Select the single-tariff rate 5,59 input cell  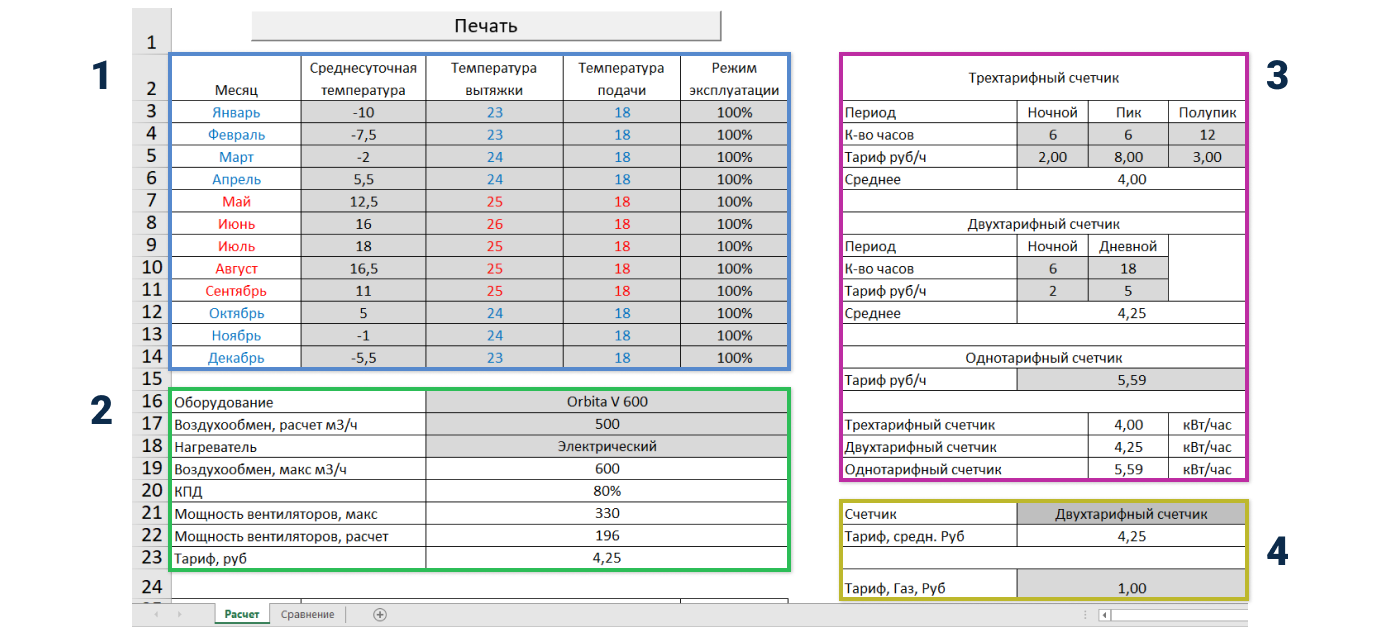1131,380
